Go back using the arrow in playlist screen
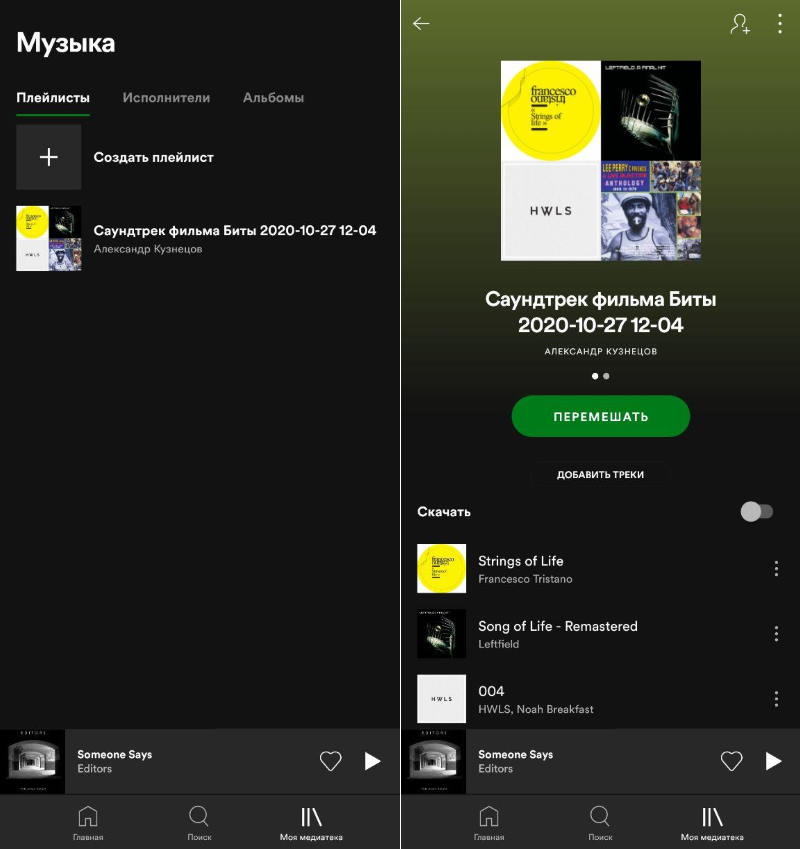Screen dimensions: 800x849 coord(421,23)
